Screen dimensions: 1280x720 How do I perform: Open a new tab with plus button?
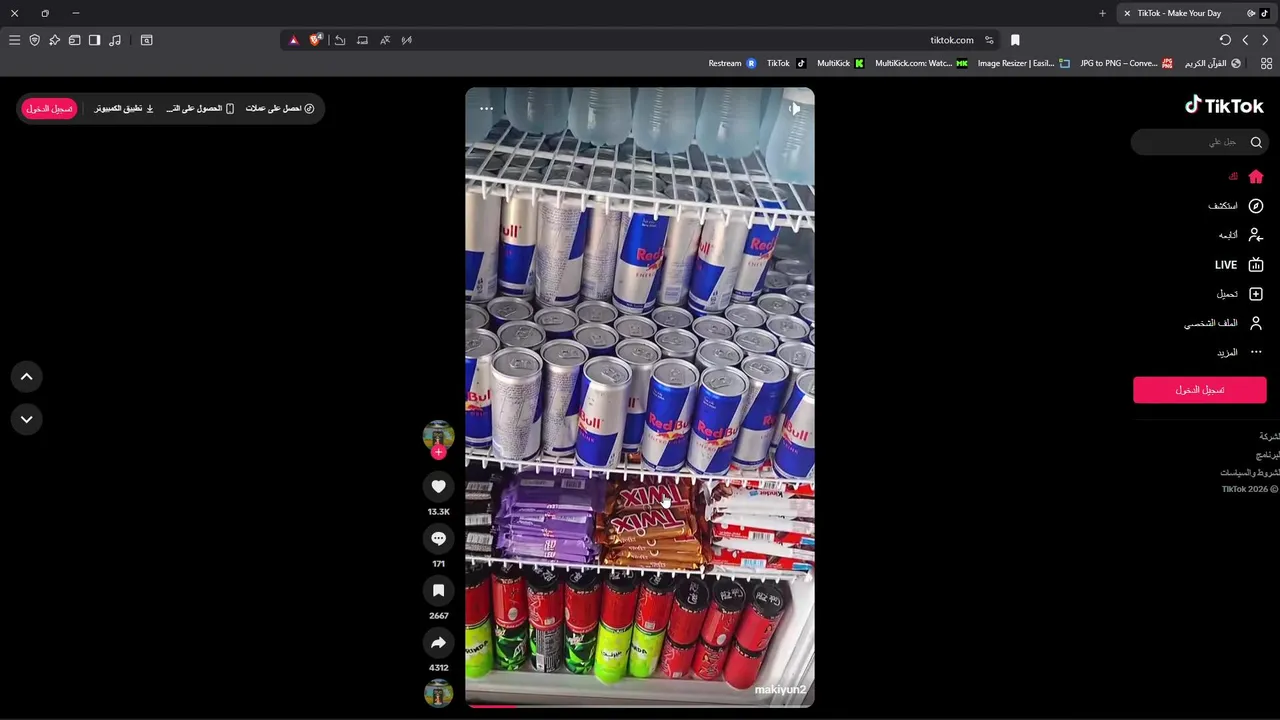(x=1102, y=13)
